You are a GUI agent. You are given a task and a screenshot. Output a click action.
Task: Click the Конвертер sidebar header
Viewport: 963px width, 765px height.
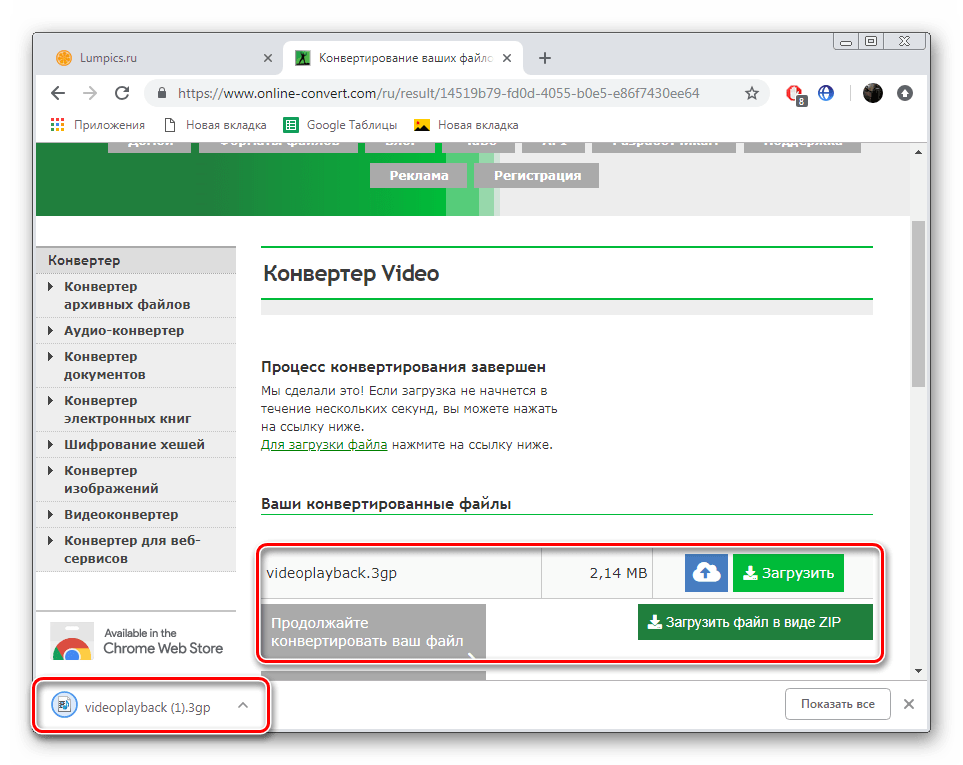(x=136, y=260)
